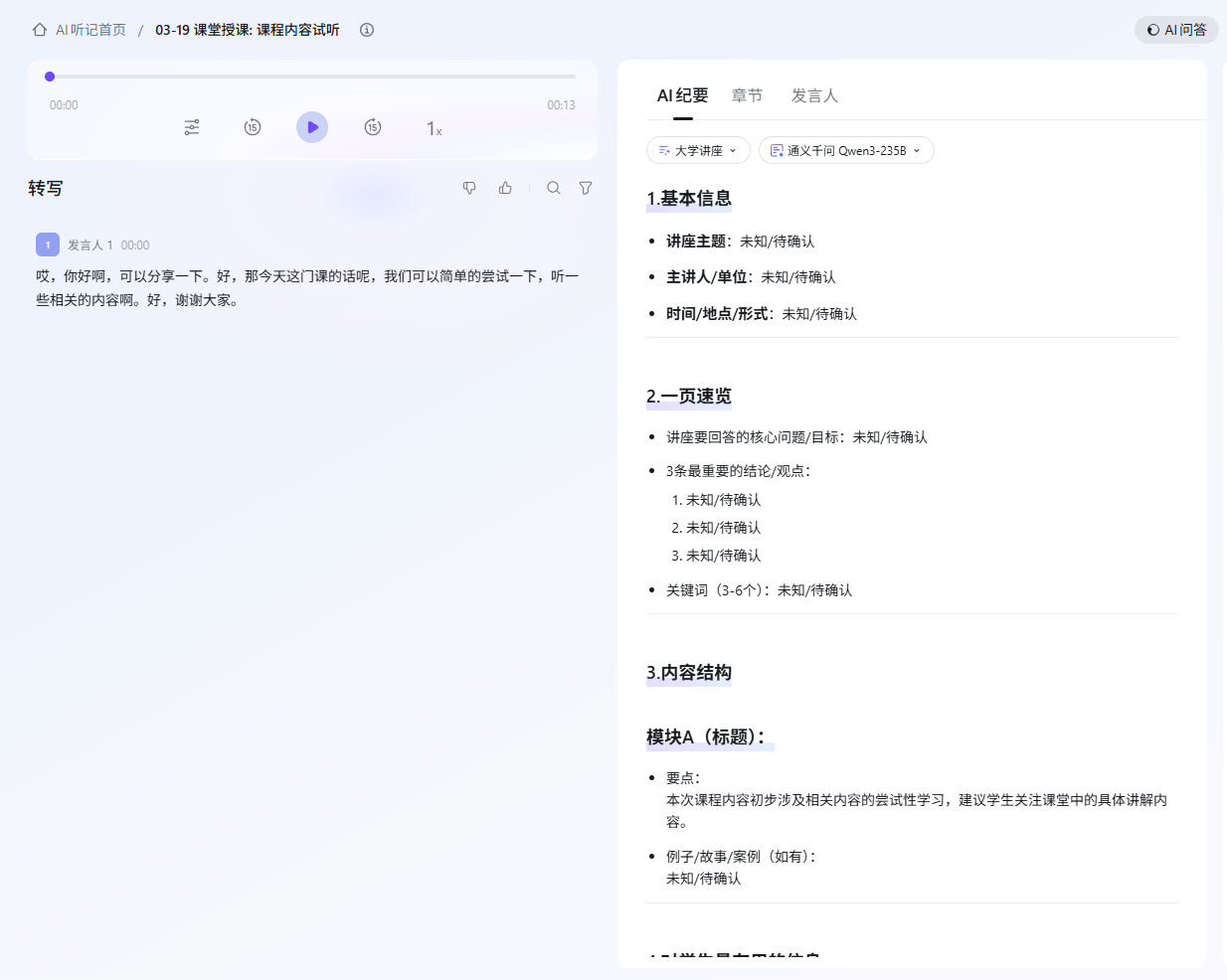Rewind 15 seconds
Viewport: 1227px width, 980px height.
click(253, 127)
